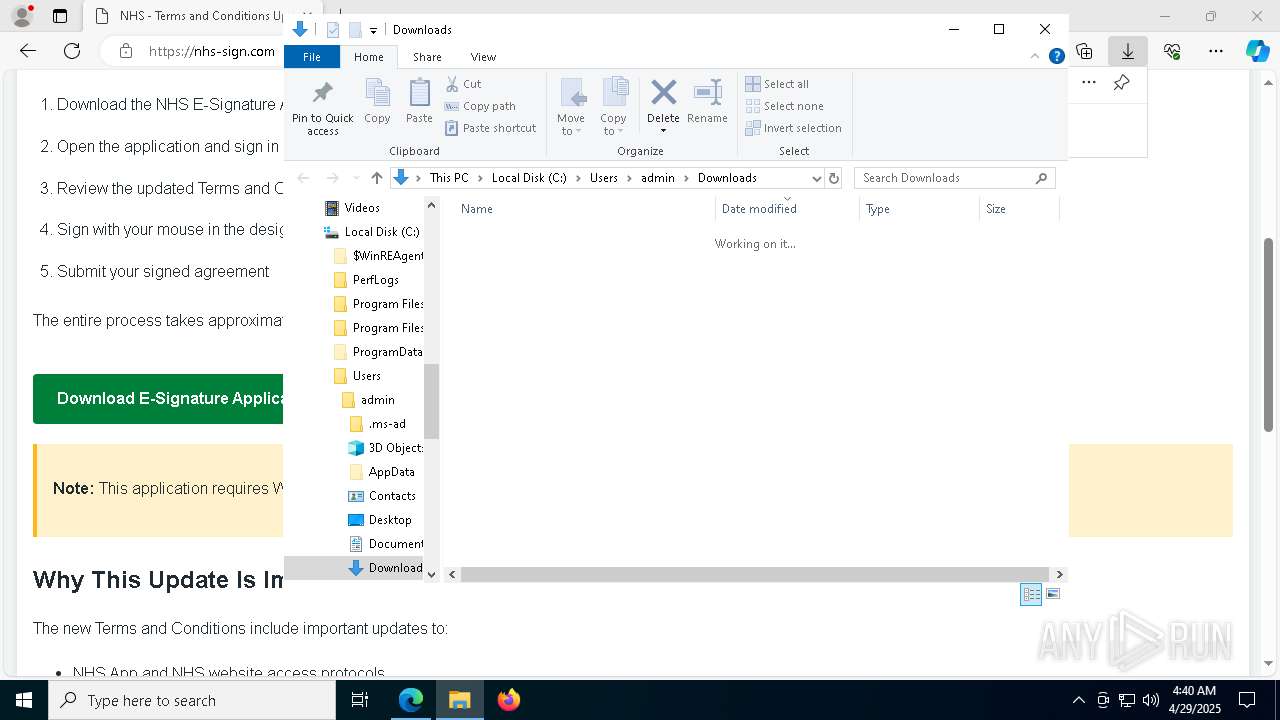Switch to Large icons view layout
The image size is (1280, 720).
(1053, 594)
